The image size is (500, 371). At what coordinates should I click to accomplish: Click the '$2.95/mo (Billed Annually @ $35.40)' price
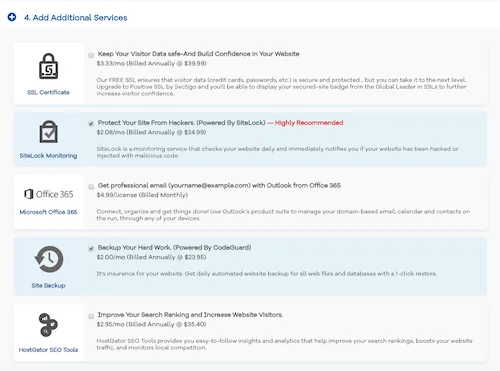151,324
